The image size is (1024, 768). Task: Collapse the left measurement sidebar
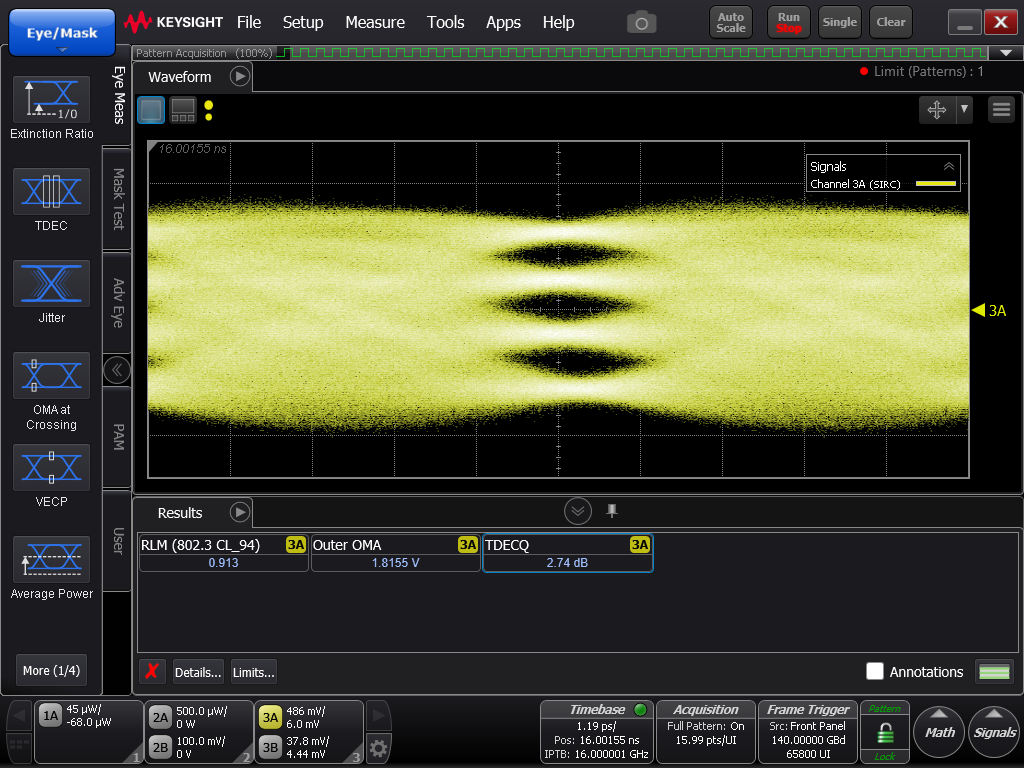coord(117,370)
